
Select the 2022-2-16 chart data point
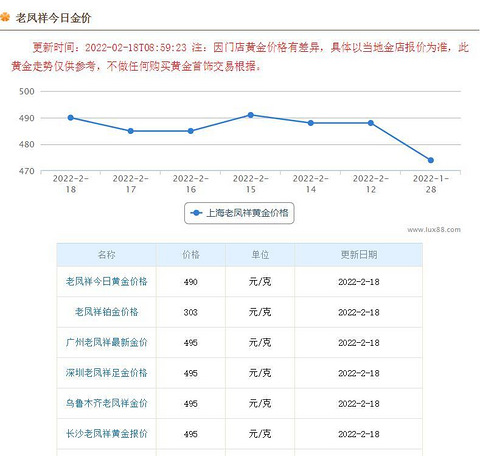tap(191, 131)
